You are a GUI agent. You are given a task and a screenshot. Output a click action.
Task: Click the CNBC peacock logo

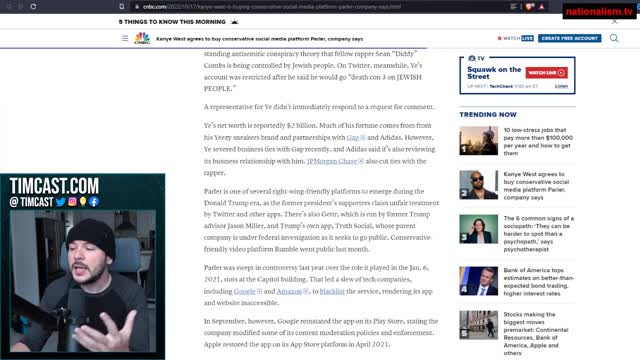point(142,38)
